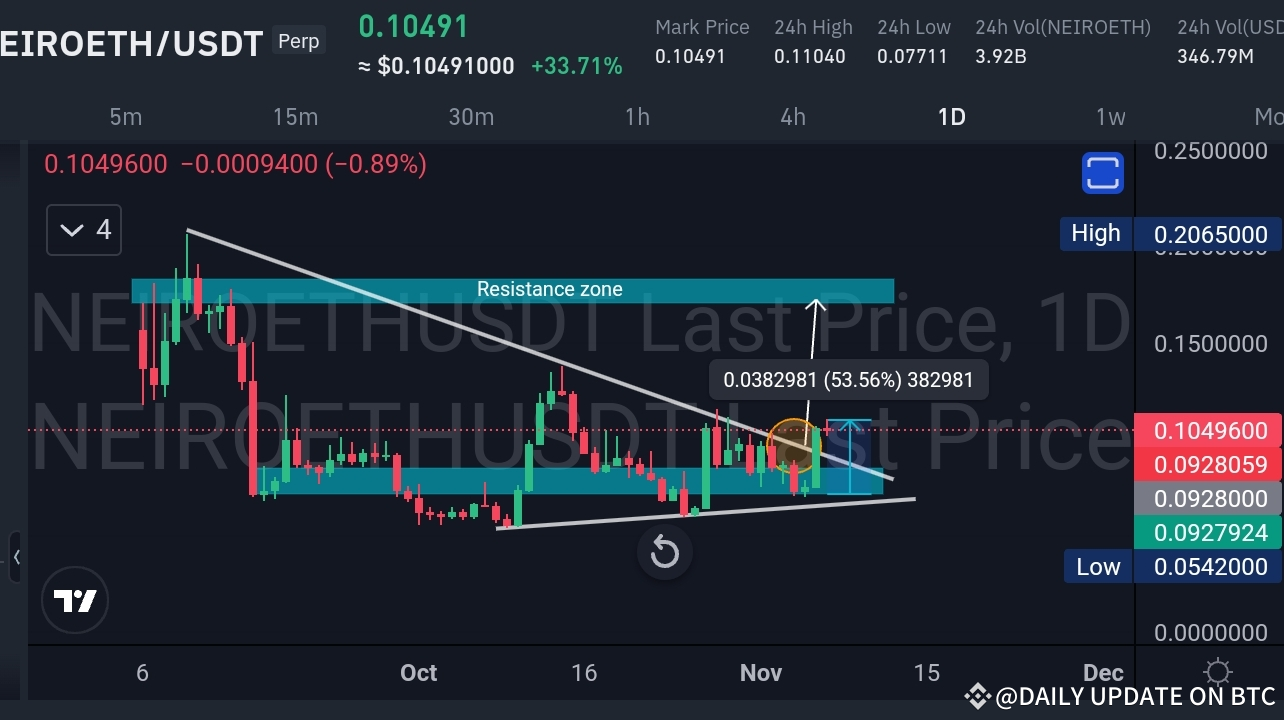Image resolution: width=1284 pixels, height=720 pixels.
Task: Click the High price tag 0.2065000
Action: coord(1209,233)
